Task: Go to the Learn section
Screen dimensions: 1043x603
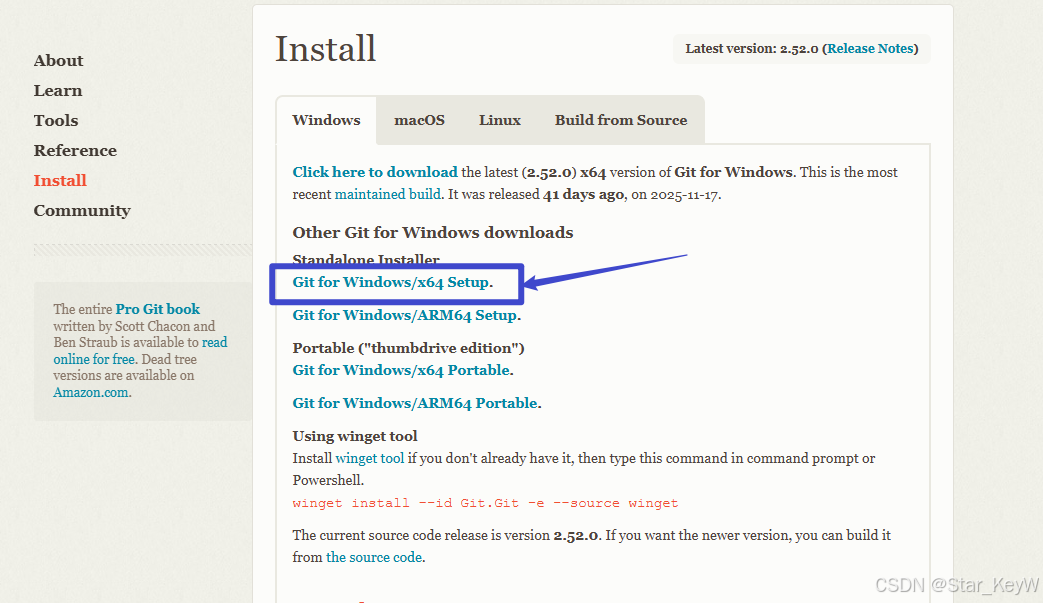Action: 58,90
